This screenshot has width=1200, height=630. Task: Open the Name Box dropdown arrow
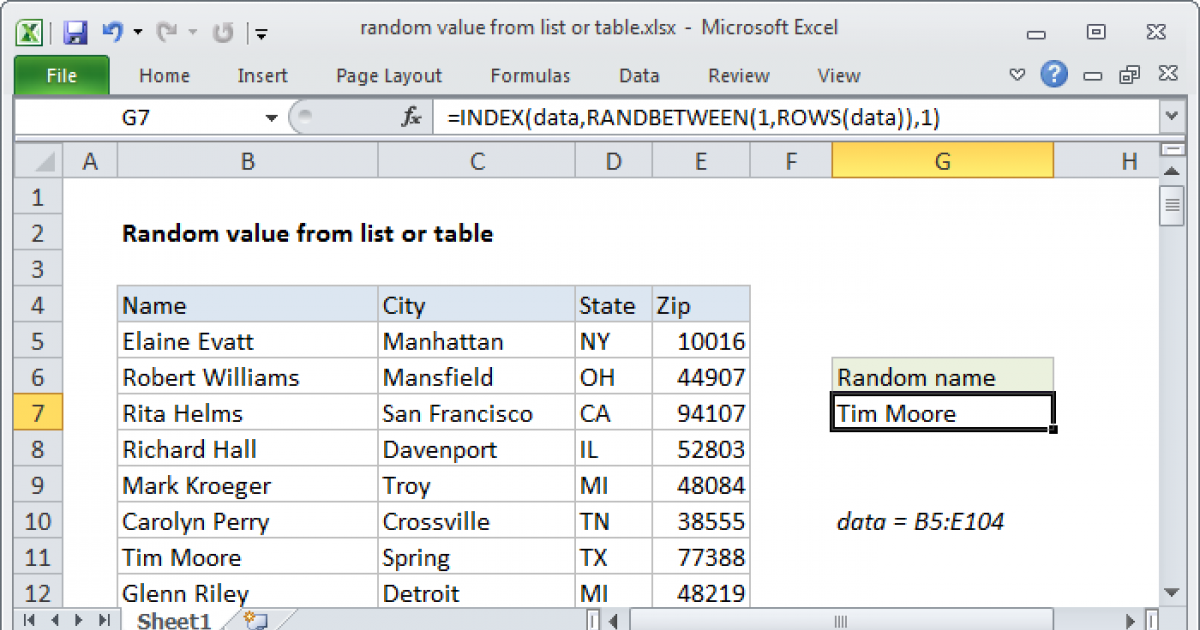tap(271, 118)
